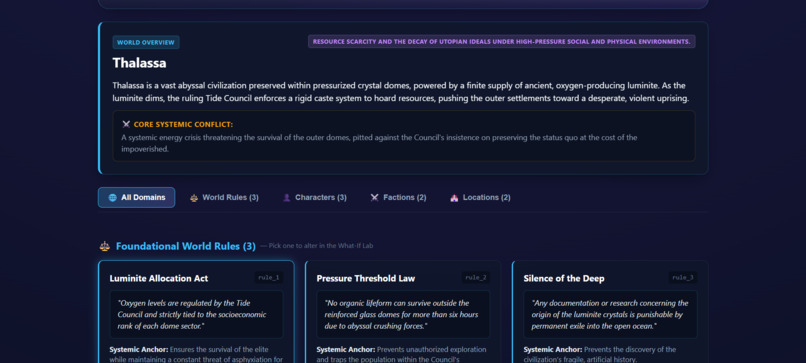Switch to the Characters (3) tab
806x363 pixels.
315,197
